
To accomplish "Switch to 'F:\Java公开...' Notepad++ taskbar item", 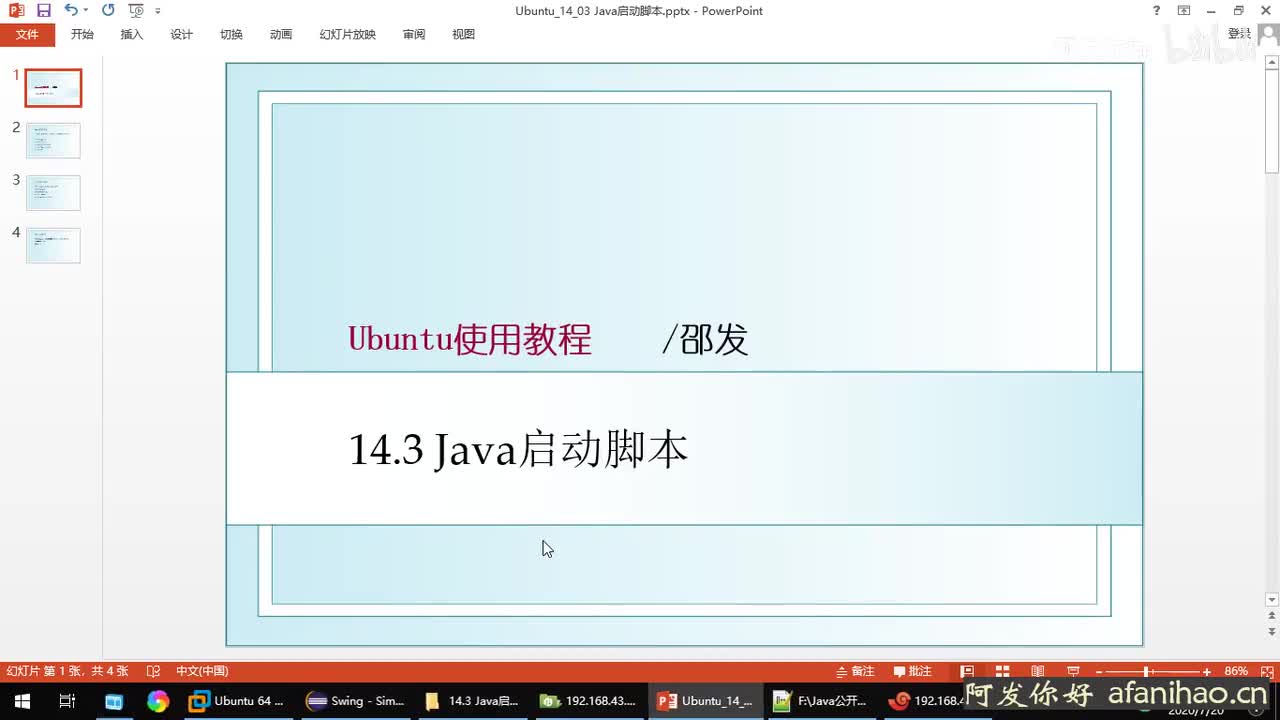I will click(x=822, y=701).
